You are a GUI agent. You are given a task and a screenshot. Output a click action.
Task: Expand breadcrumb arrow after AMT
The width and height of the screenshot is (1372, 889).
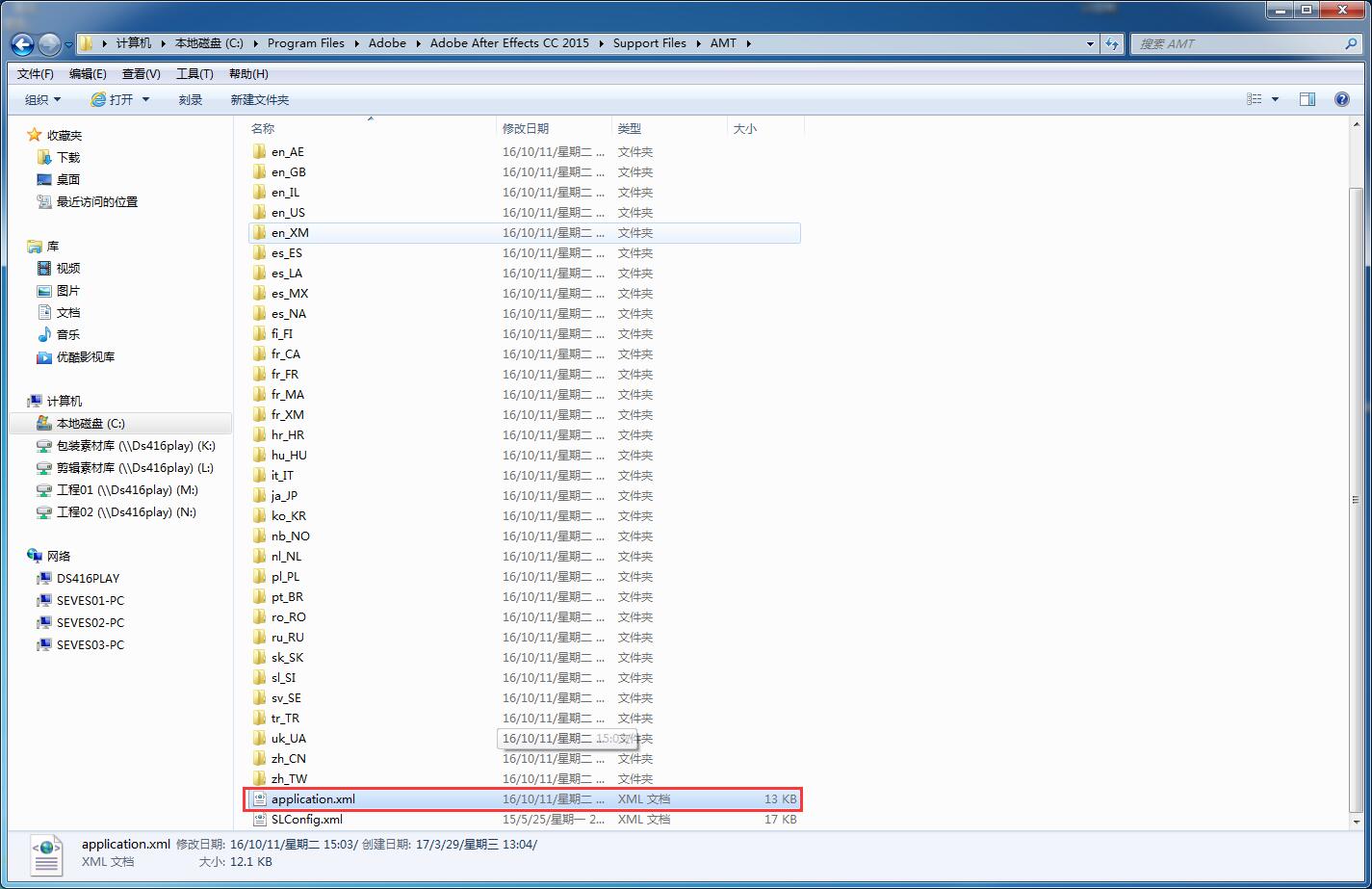coord(748,43)
